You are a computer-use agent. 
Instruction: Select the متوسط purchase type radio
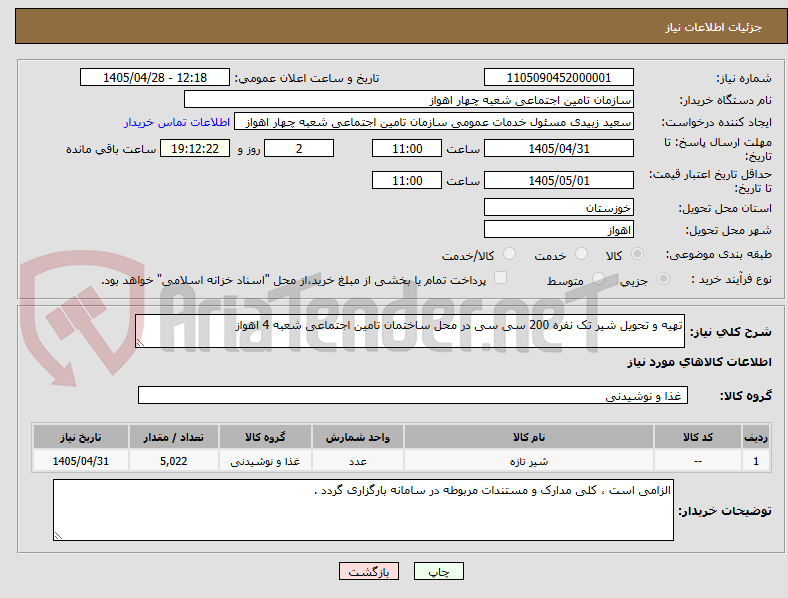tap(598, 279)
